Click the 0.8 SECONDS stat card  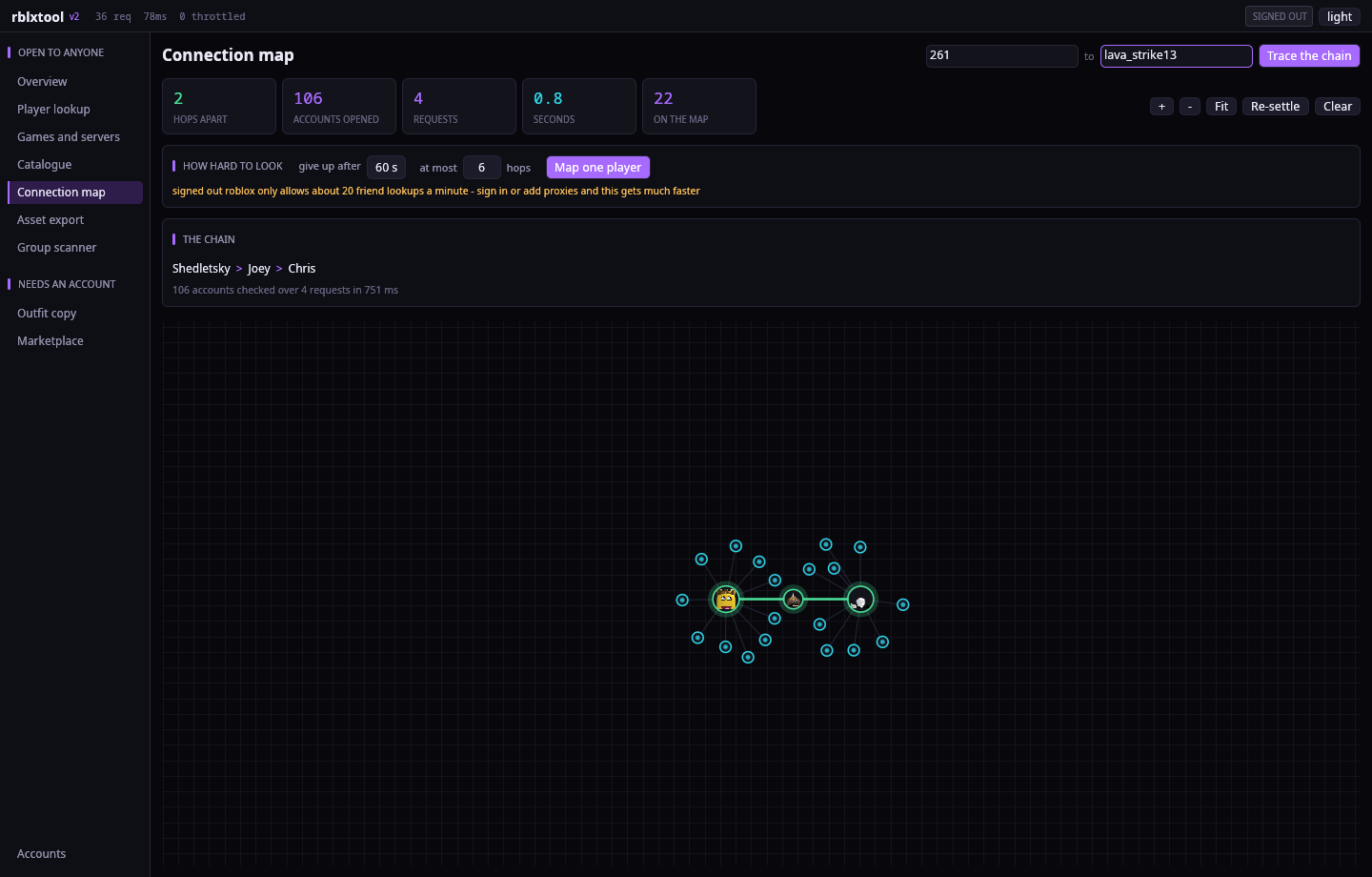pos(579,107)
